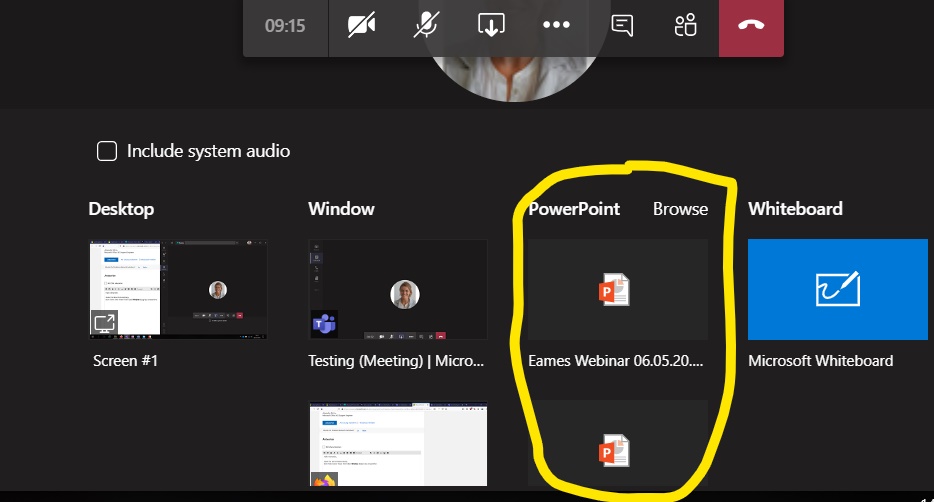The width and height of the screenshot is (934, 502).
Task: Click the Testing (Meeting) window label
Action: click(x=396, y=361)
